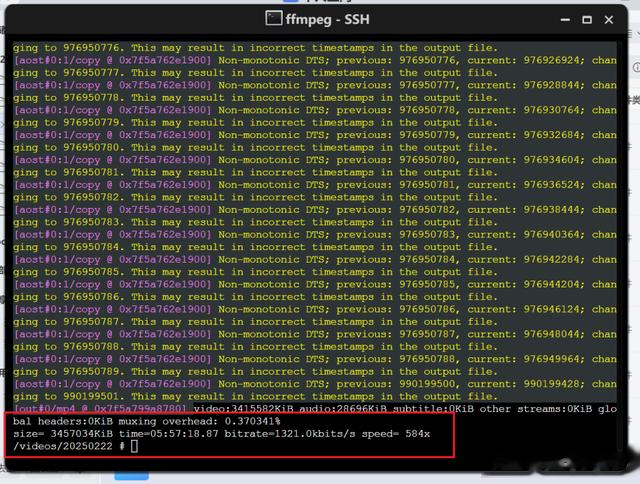Click the 'video:3415582KiB' summary text
The height and width of the screenshot is (484, 640).
point(244,409)
